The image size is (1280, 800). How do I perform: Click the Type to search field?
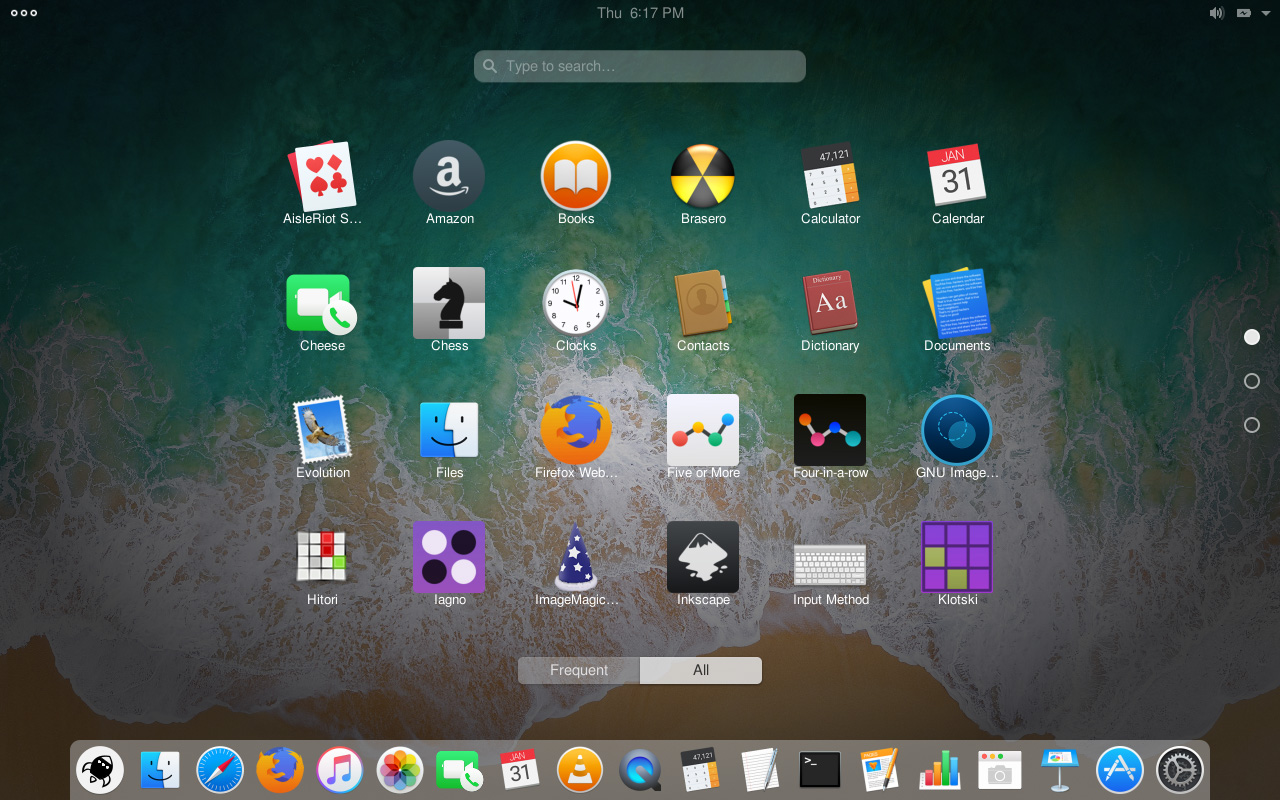pyautogui.click(x=640, y=66)
